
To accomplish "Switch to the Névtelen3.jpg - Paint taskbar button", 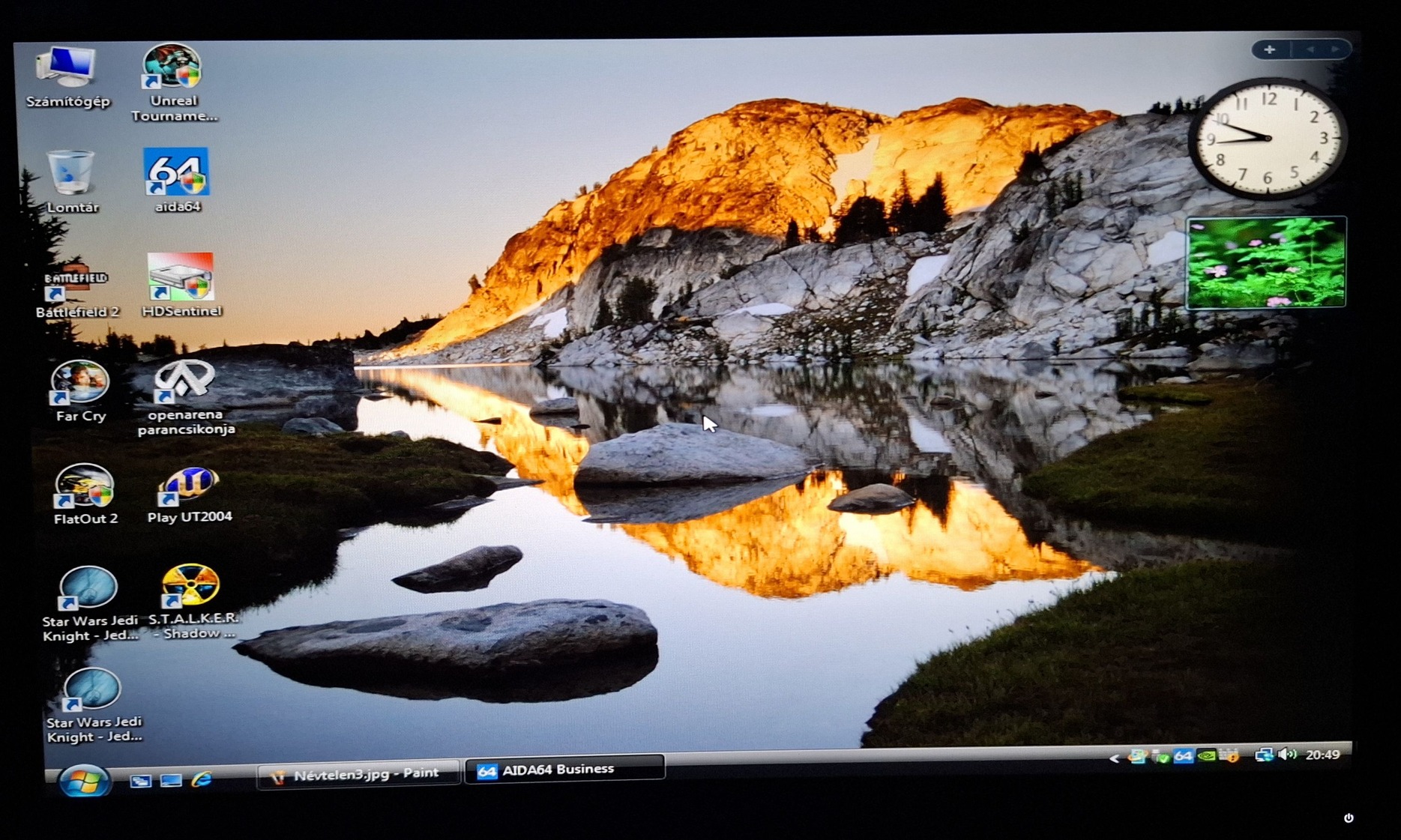I will [x=358, y=775].
